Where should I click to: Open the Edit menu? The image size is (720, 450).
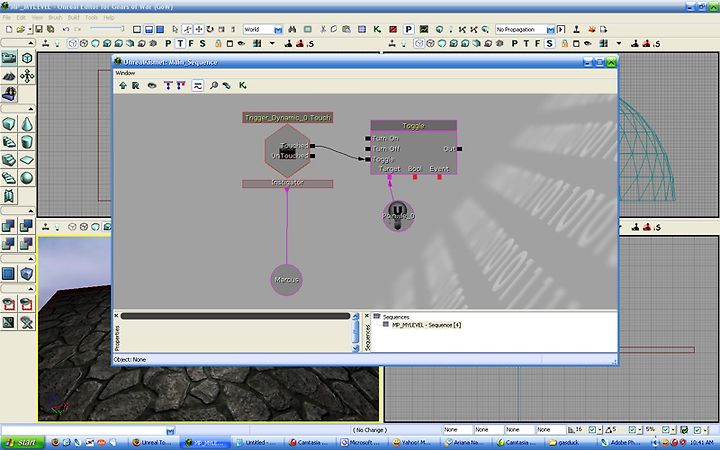coord(21,17)
